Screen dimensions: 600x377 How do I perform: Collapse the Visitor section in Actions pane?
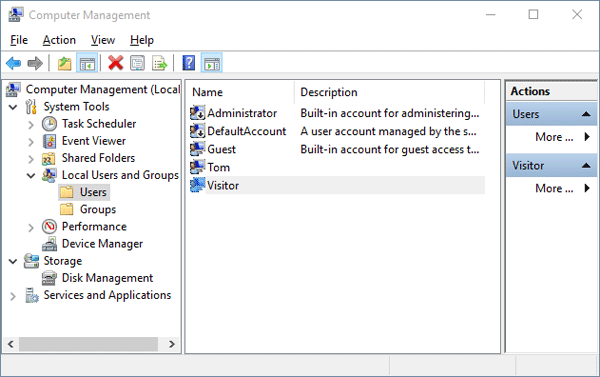coord(586,165)
